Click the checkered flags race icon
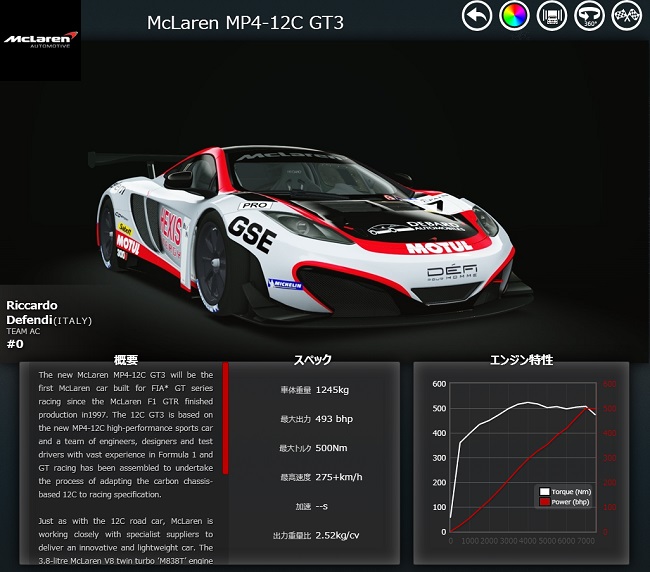This screenshot has height=572, width=650. [x=626, y=16]
